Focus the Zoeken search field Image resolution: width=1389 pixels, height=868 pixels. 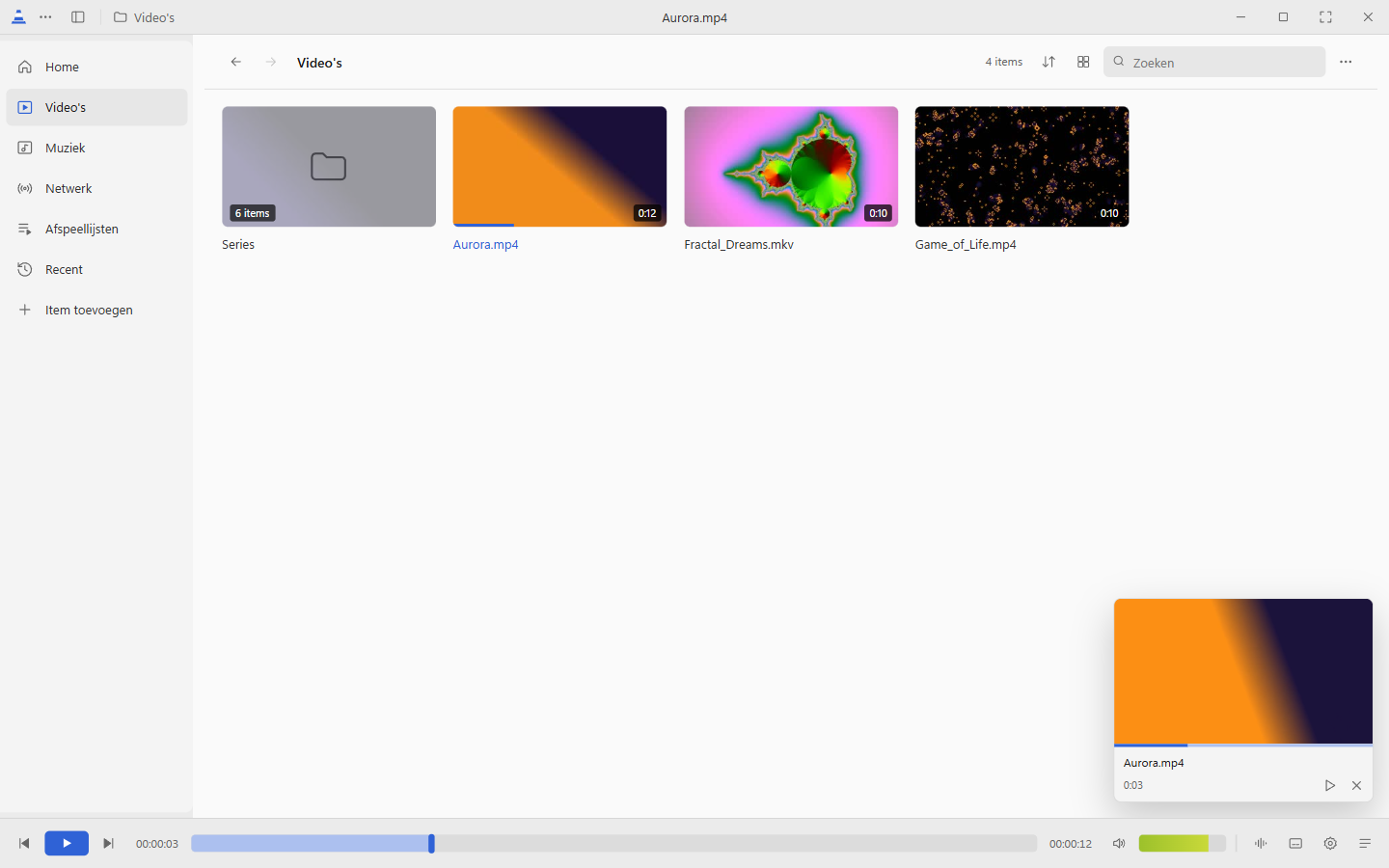pos(1214,62)
